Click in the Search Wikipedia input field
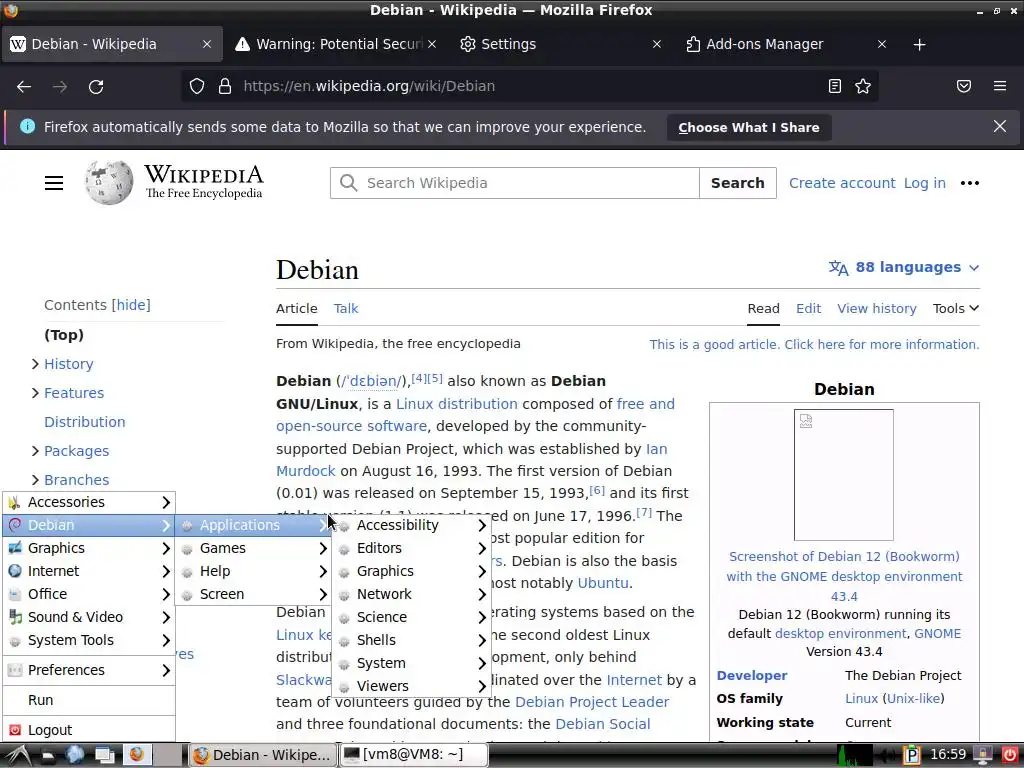 [515, 183]
